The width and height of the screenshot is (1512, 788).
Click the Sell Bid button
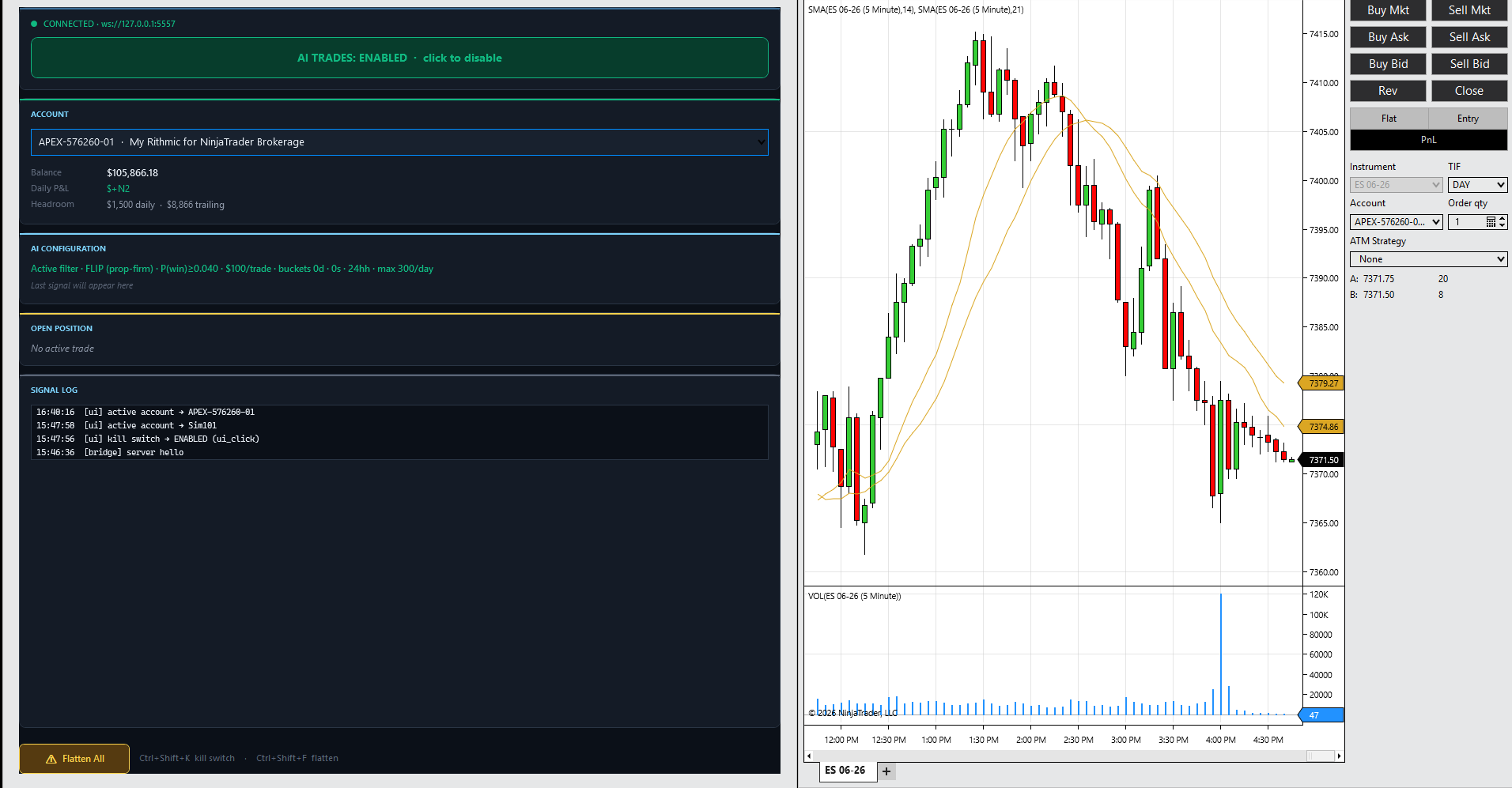coord(1469,64)
